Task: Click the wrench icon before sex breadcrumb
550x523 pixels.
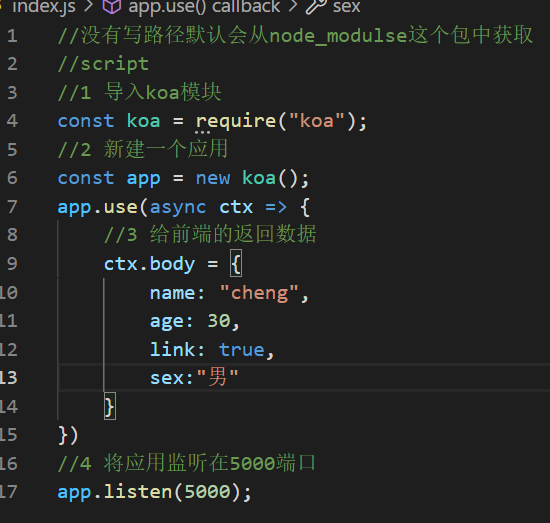Action: coord(316,6)
